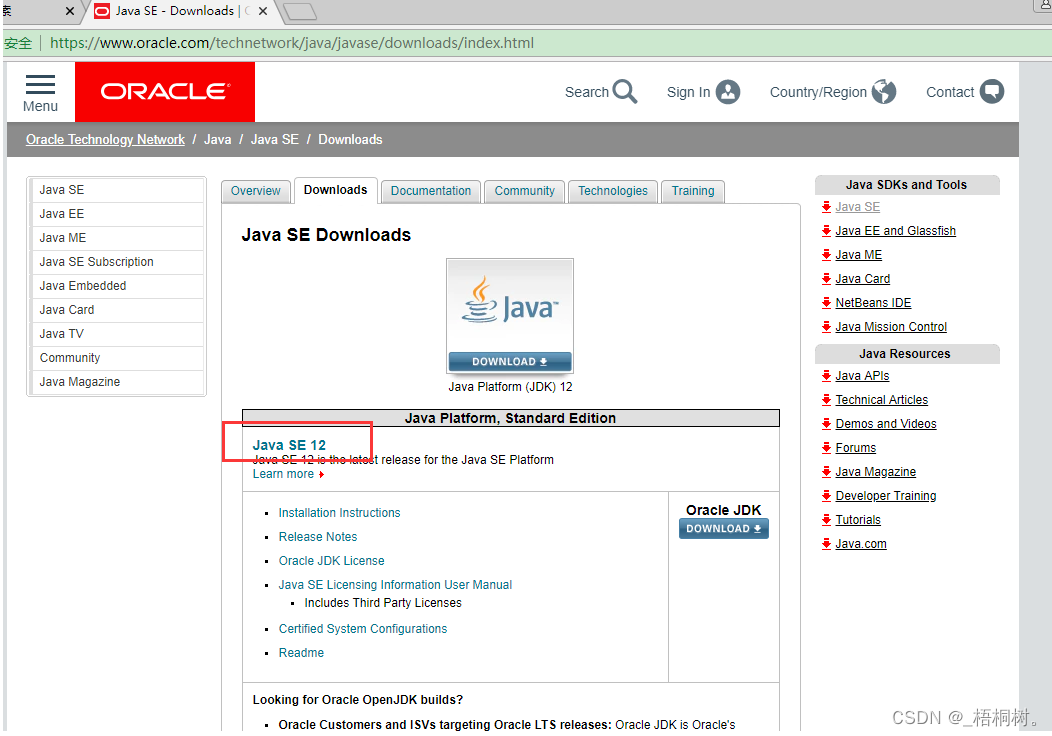The image size is (1052, 736).
Task: Open the Readme link
Action: (301, 653)
